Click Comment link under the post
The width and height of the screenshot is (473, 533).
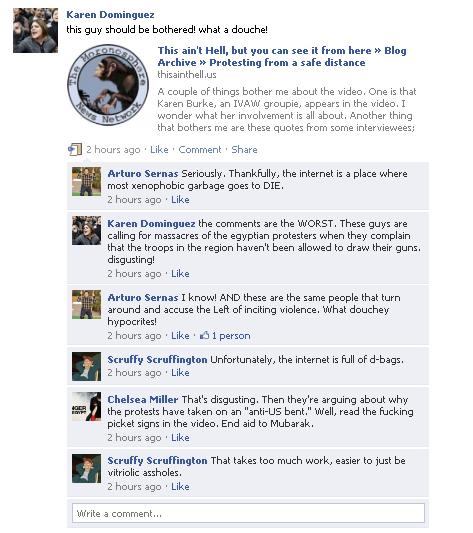tap(200, 150)
